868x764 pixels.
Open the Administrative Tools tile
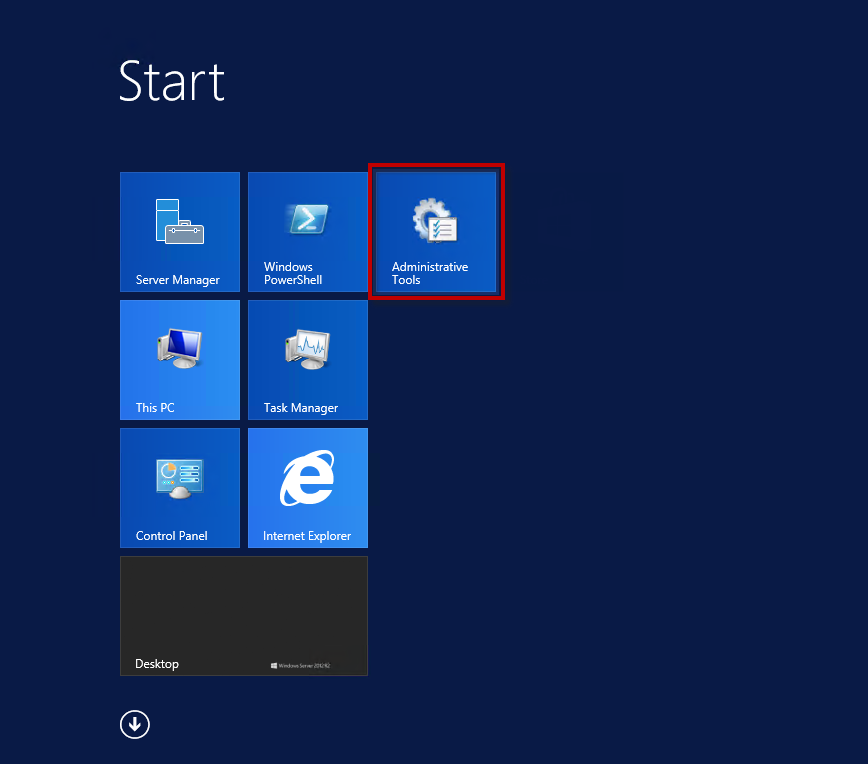coord(436,232)
